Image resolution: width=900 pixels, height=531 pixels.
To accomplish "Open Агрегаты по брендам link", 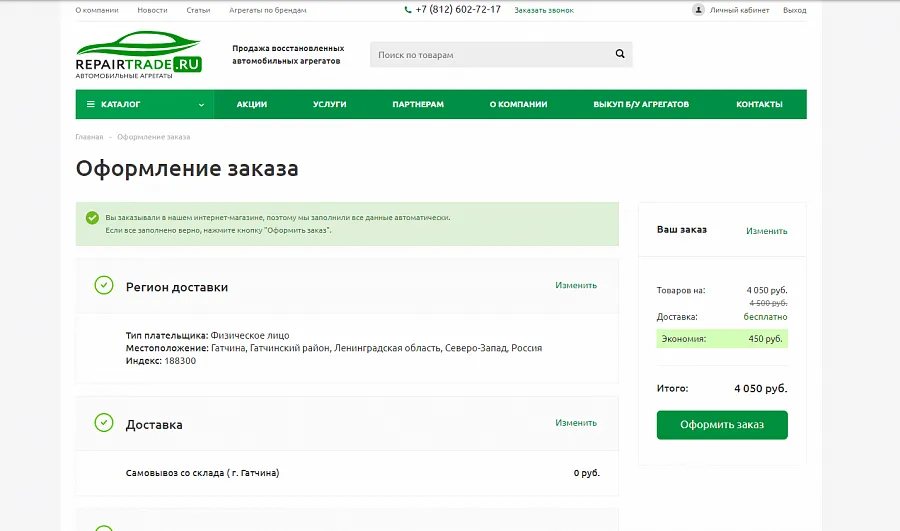I will coord(267,10).
